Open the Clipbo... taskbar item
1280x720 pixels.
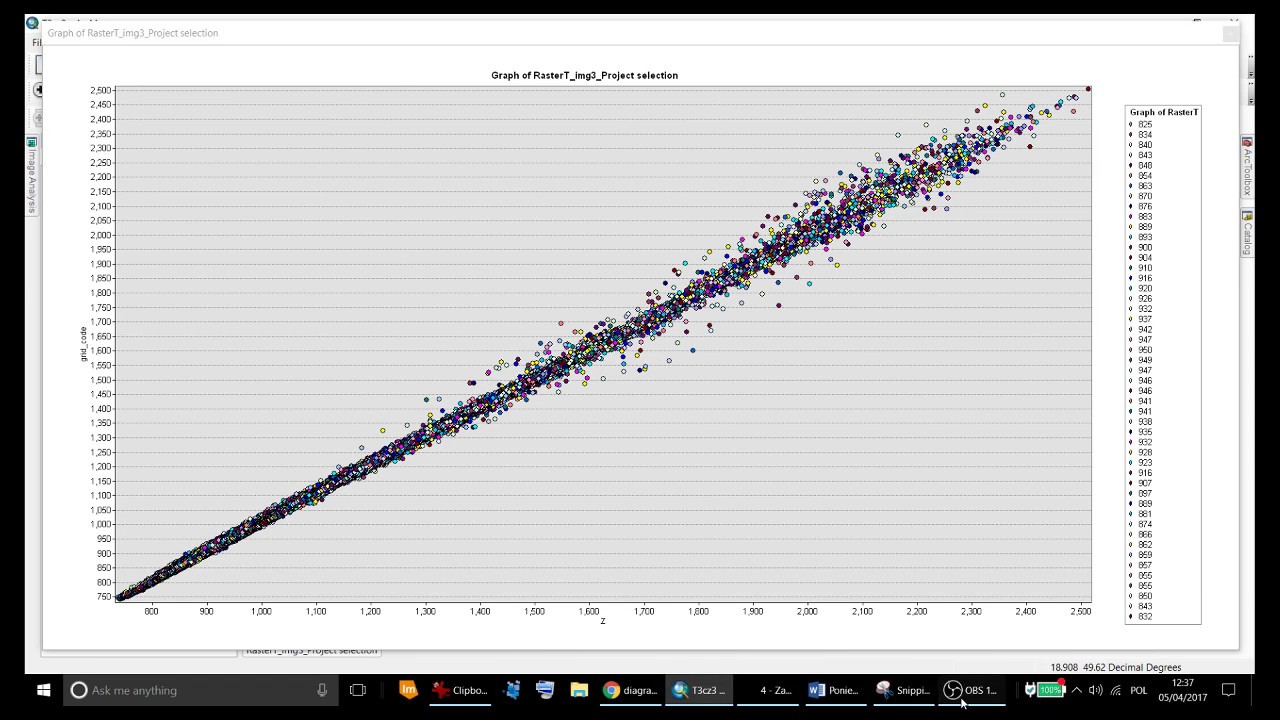click(460, 690)
